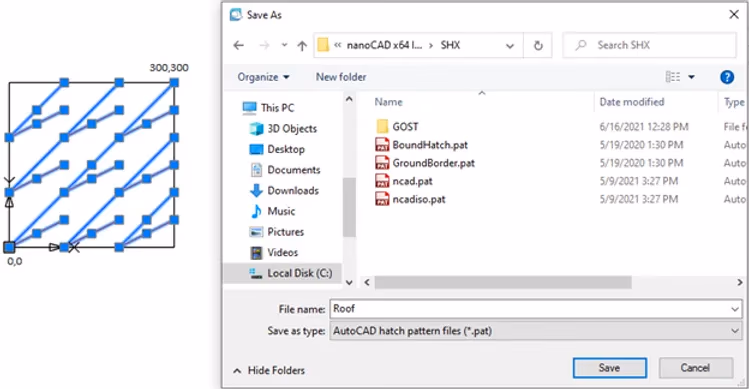Open the Save as type dropdown
The height and width of the screenshot is (389, 749).
pos(535,331)
